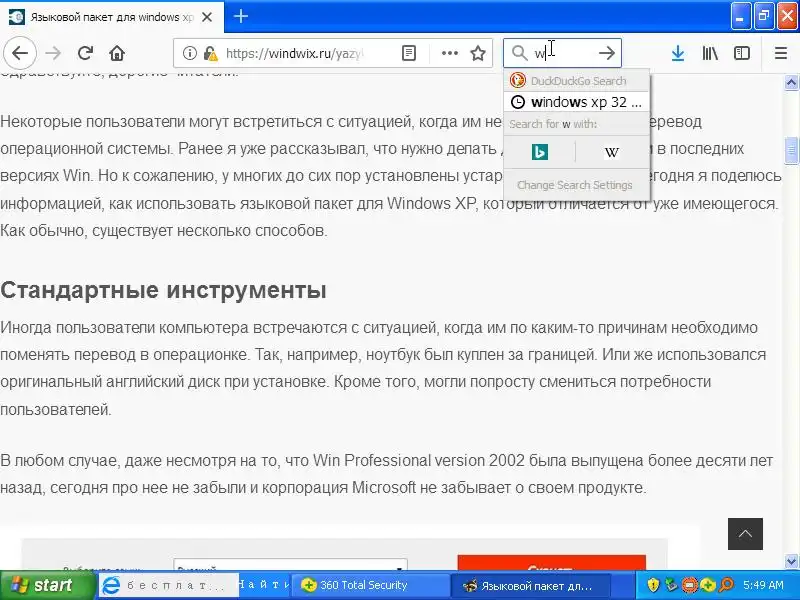Switch to Internet Explorer taskbar item
The width and height of the screenshot is (800, 600).
168,586
